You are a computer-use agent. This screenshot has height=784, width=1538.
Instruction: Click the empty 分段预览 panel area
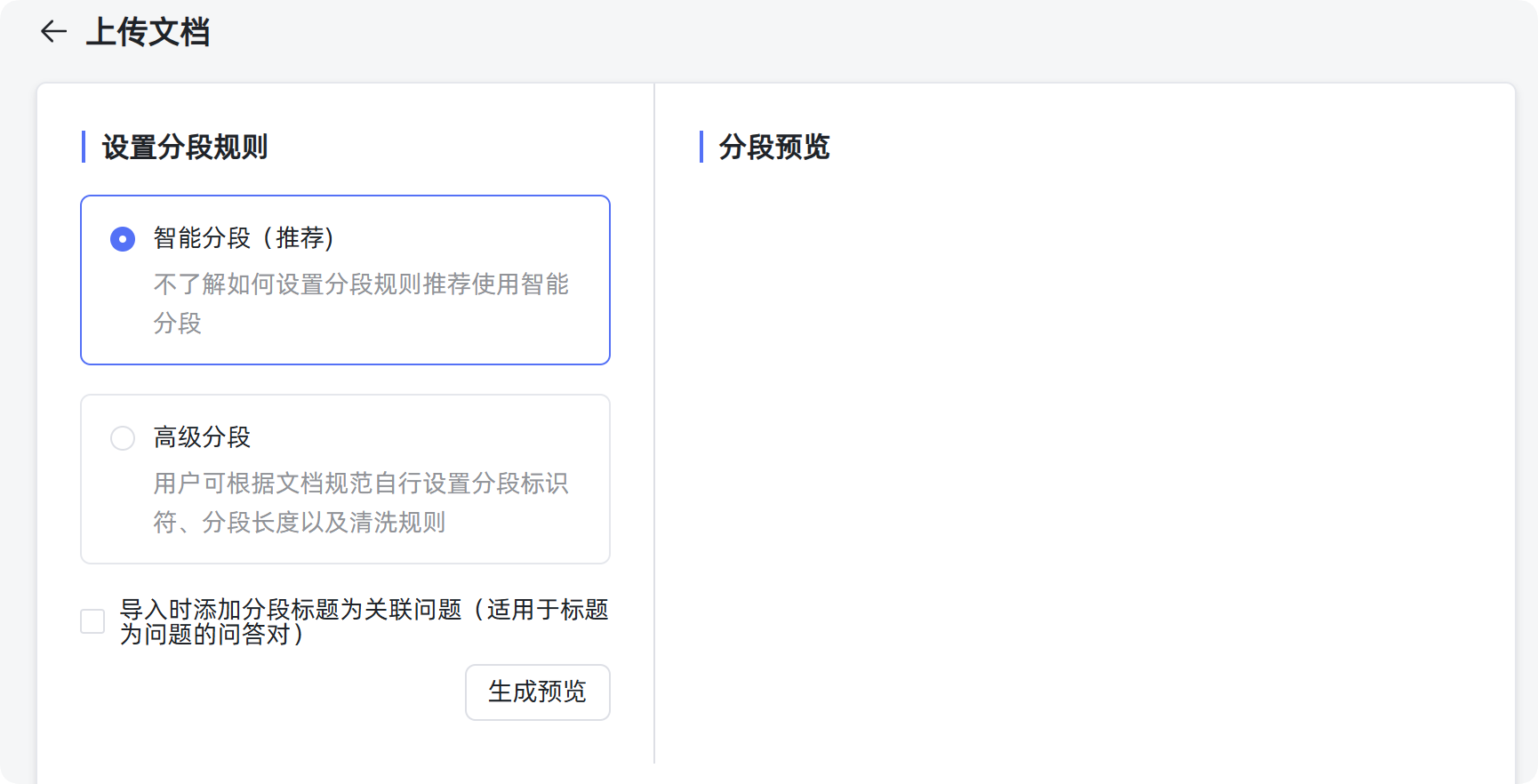pos(1085,462)
